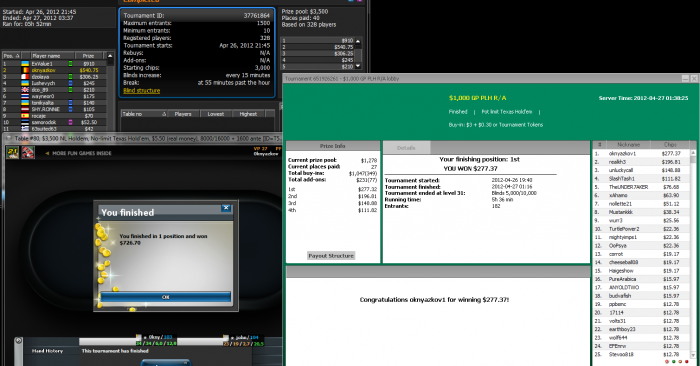
Task: Select the Prize Info panel header
Action: 333,146
